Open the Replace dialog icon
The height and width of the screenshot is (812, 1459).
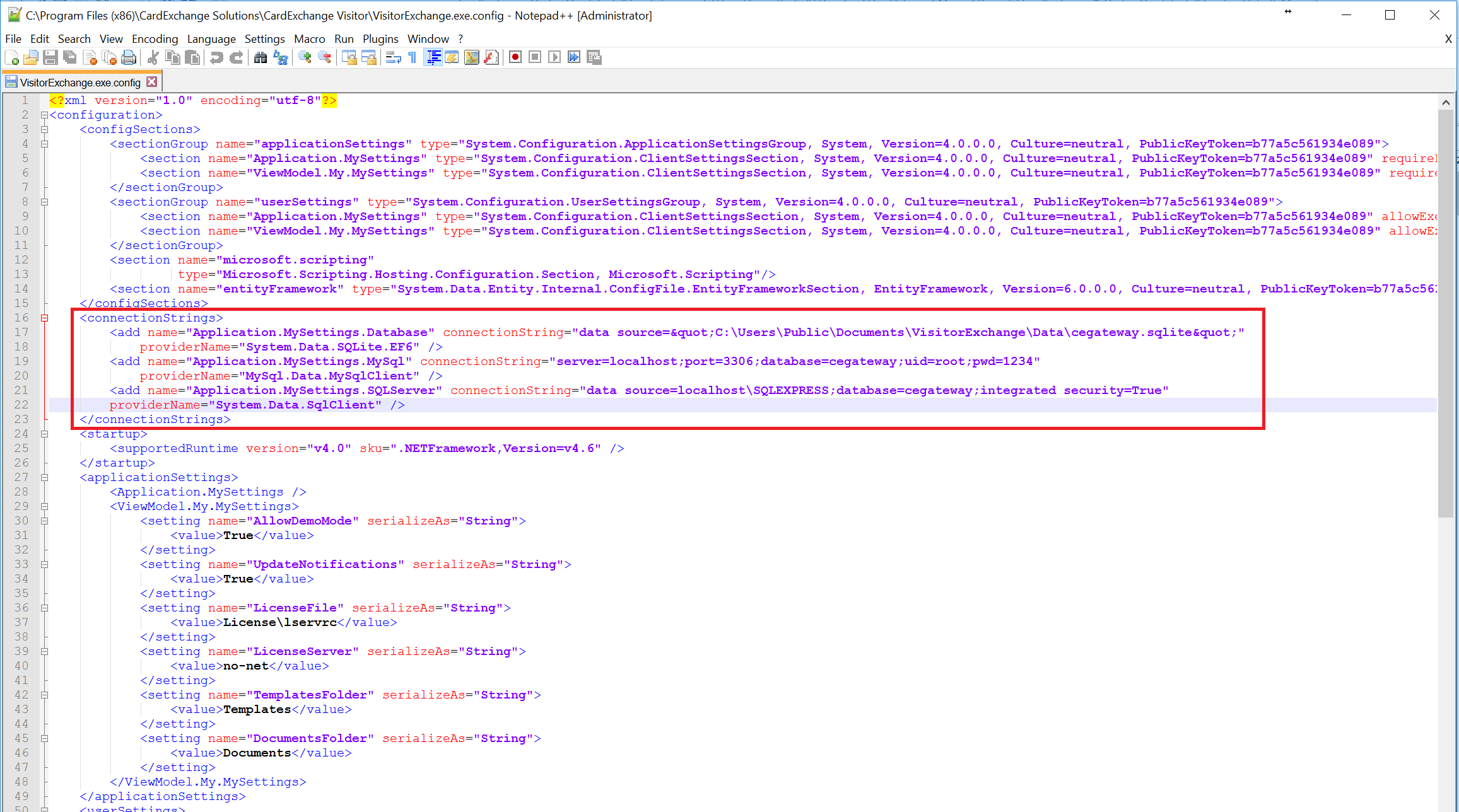click(280, 58)
